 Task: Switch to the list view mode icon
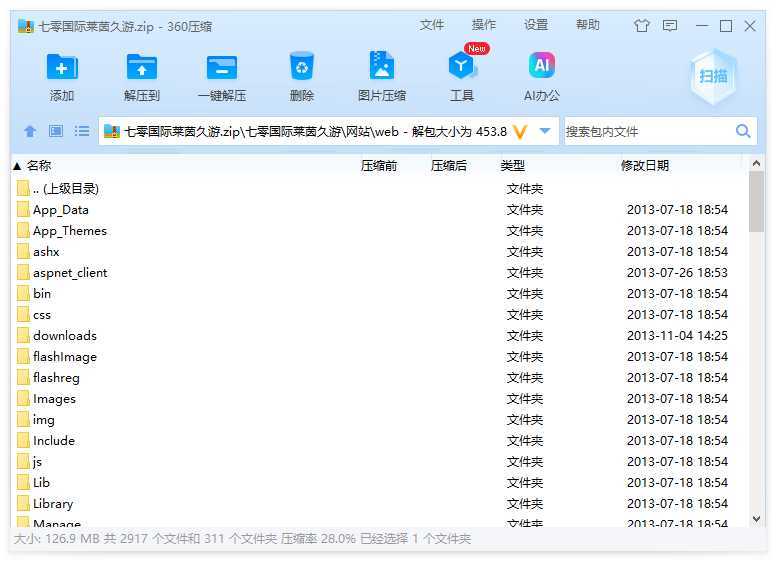point(82,131)
